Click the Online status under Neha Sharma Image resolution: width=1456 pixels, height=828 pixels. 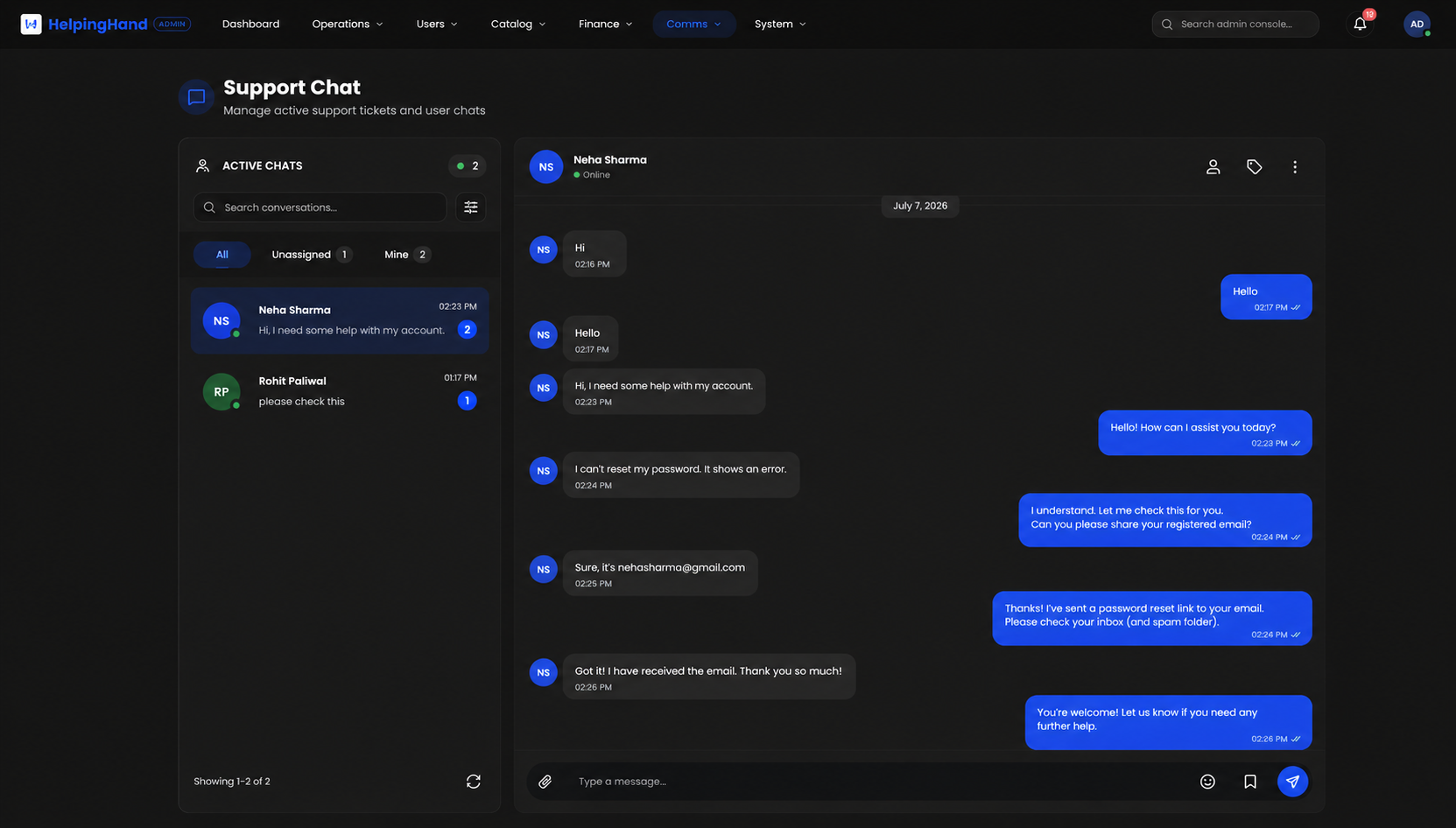coord(592,175)
